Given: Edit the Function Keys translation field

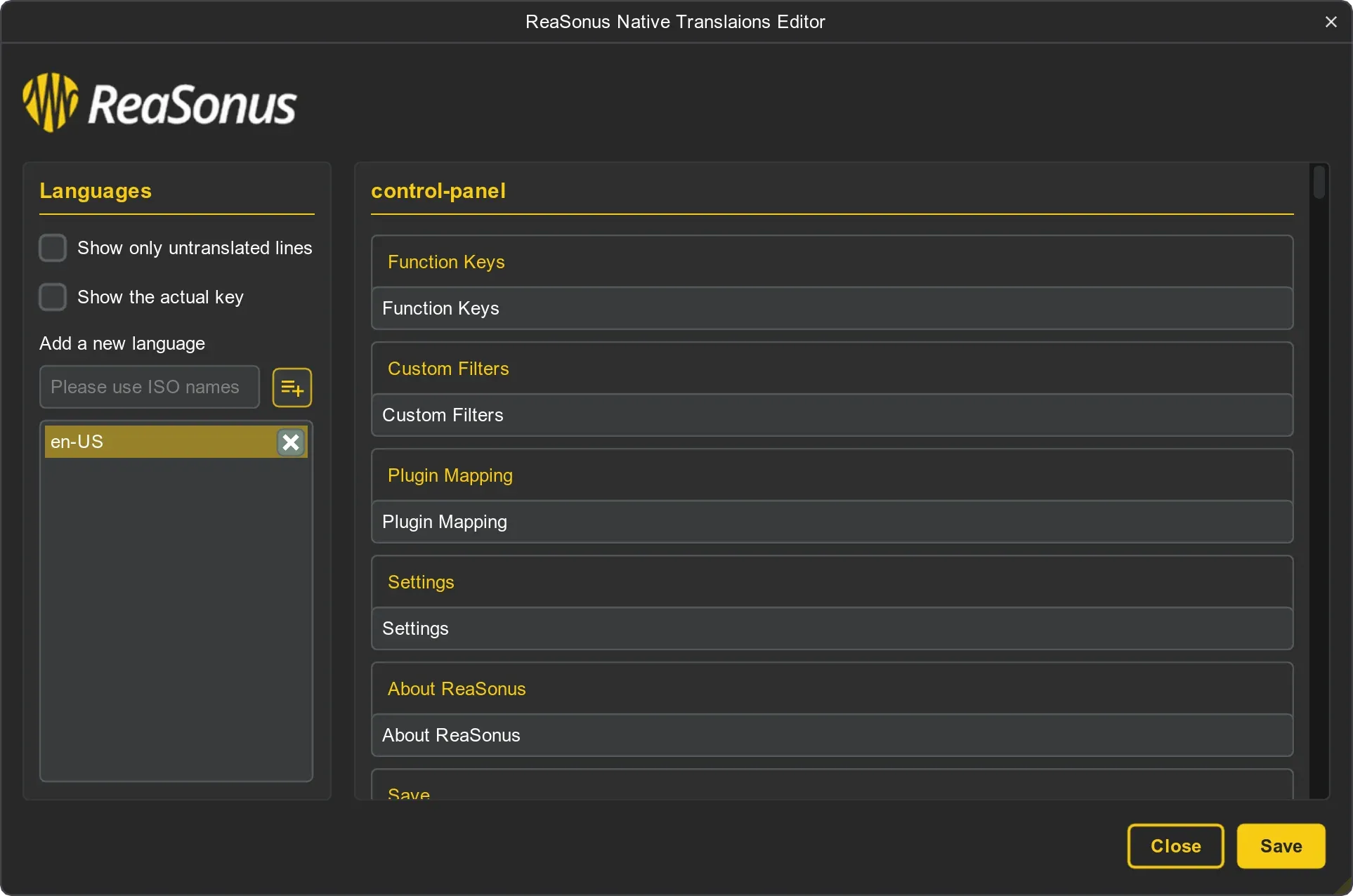Looking at the screenshot, I should [832, 308].
